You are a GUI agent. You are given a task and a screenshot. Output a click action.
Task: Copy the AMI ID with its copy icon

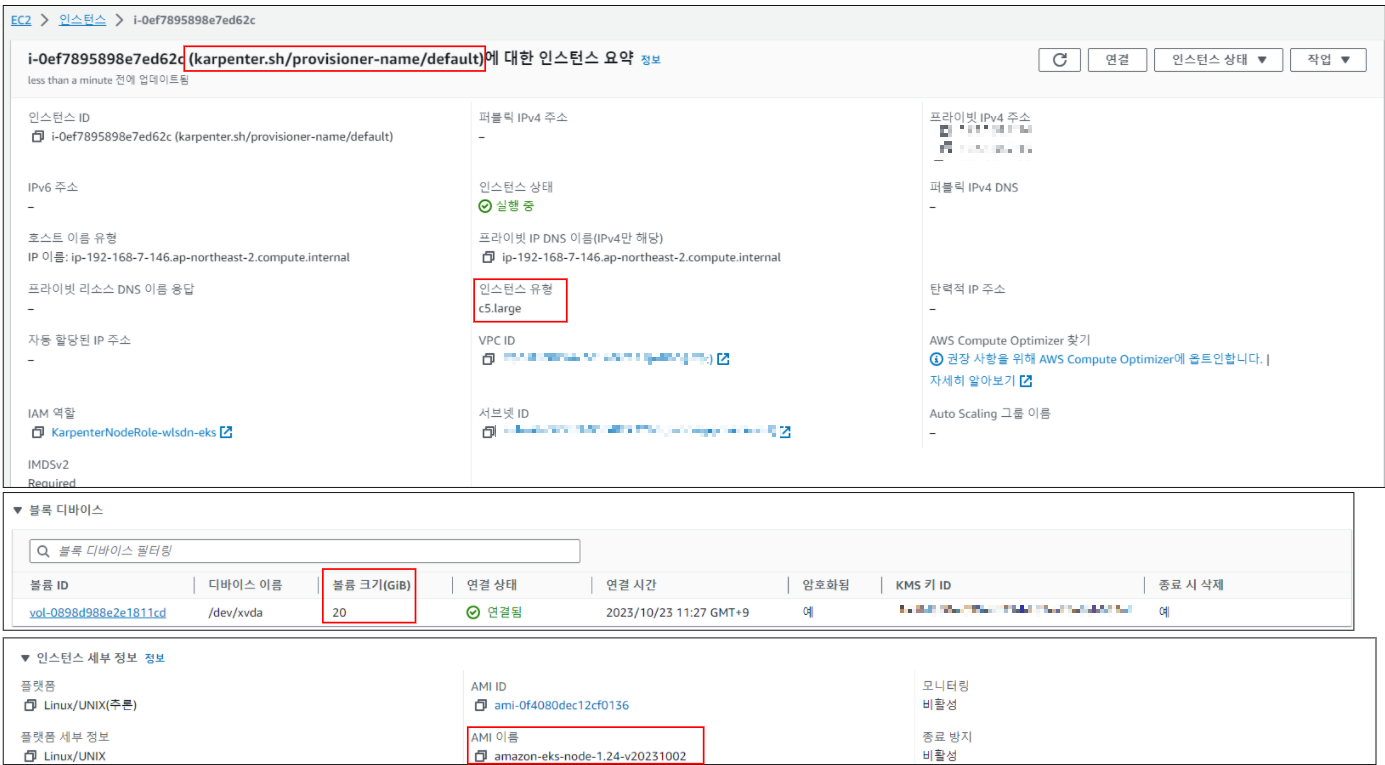coord(480,705)
